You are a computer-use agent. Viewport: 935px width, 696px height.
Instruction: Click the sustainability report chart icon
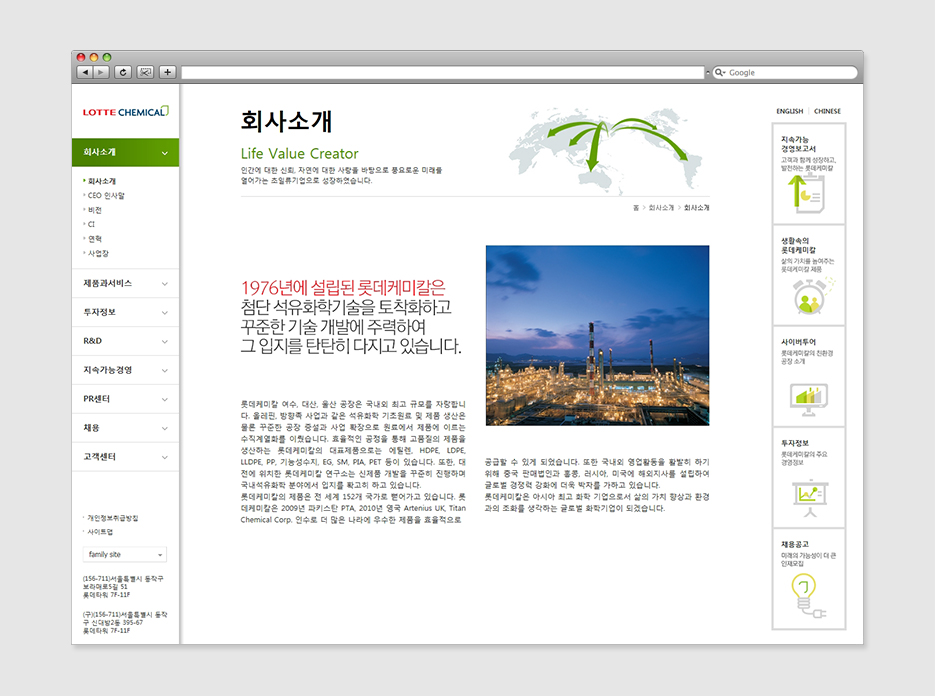pyautogui.click(x=806, y=193)
